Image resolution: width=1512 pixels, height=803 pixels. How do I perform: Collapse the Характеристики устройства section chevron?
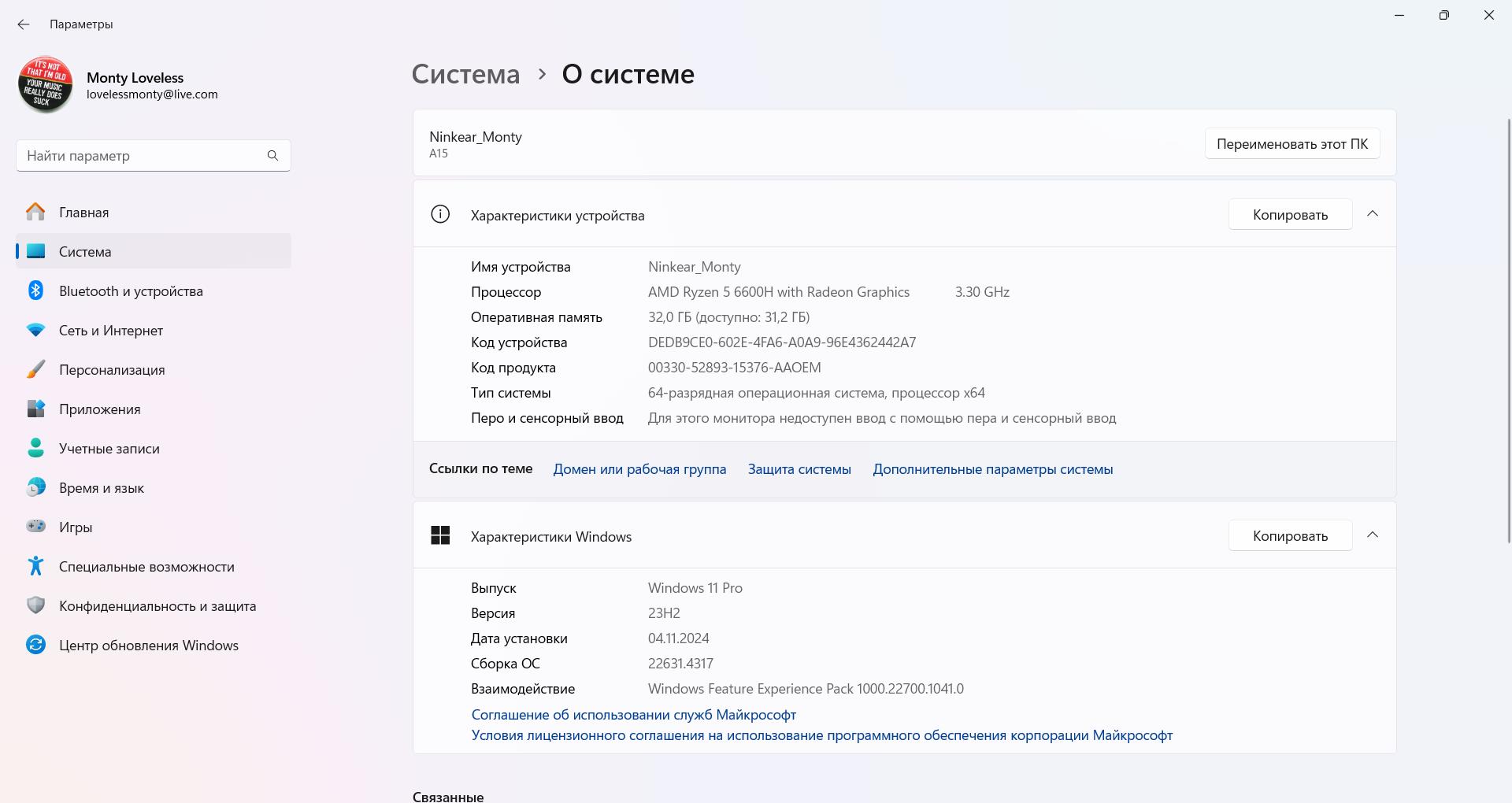(x=1373, y=214)
